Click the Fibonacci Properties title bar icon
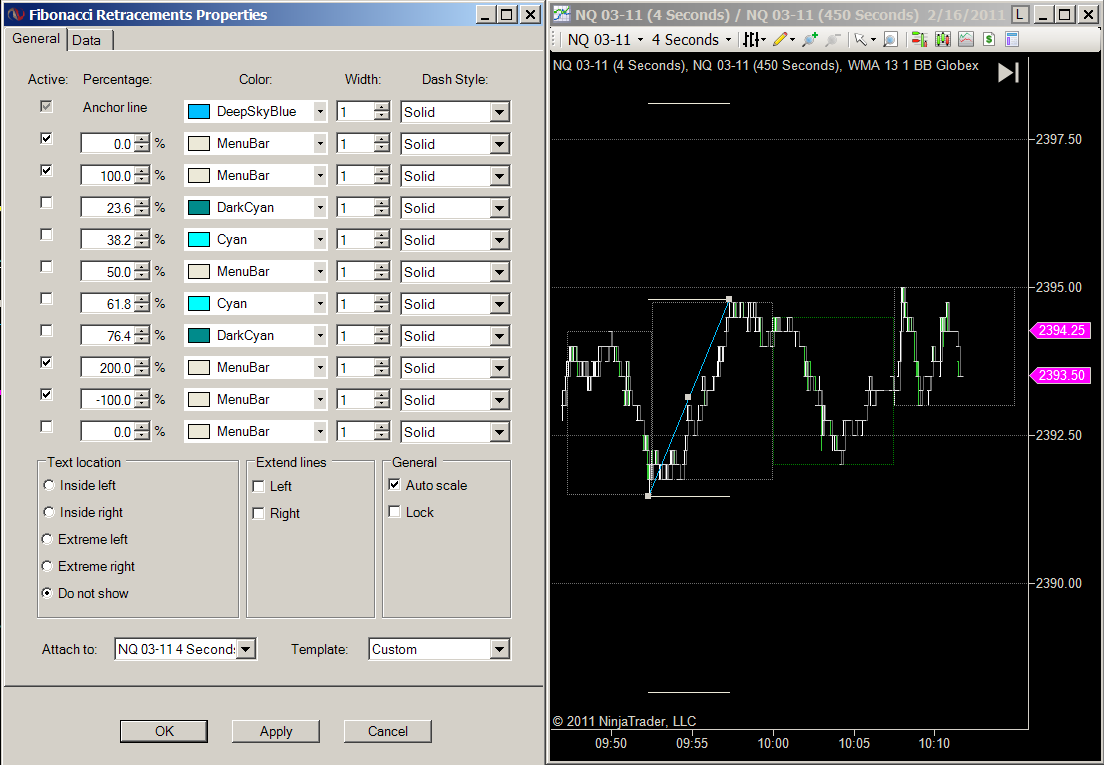Image resolution: width=1104 pixels, height=765 pixels. point(15,15)
